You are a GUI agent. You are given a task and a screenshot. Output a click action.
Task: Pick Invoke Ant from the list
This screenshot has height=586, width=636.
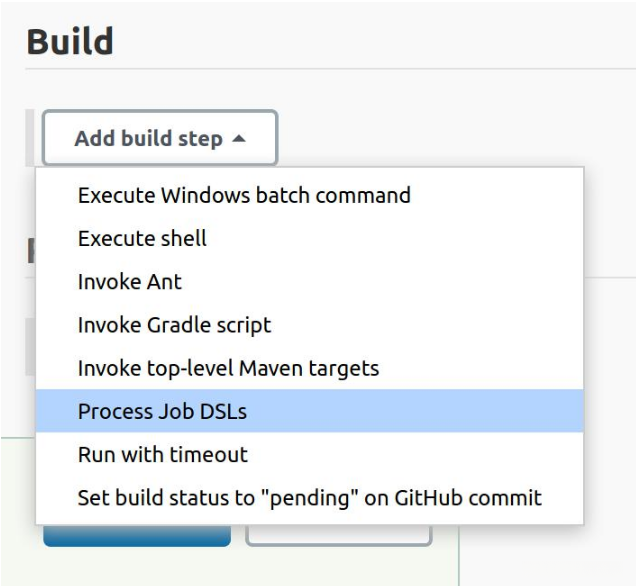[130, 282]
